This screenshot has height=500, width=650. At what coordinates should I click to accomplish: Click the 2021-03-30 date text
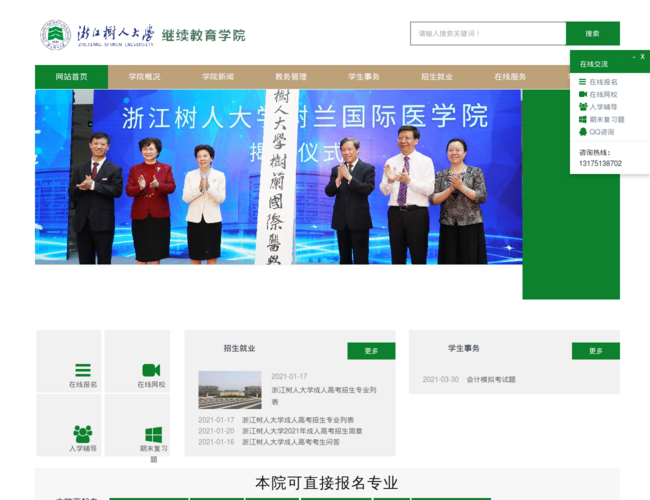pyautogui.click(x=441, y=379)
